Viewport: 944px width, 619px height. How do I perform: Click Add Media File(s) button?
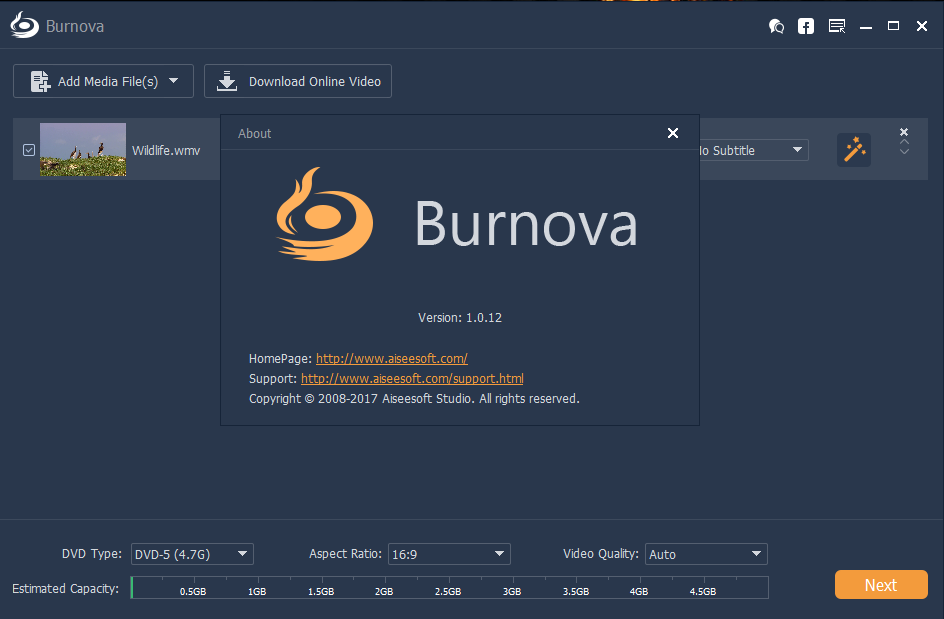(x=103, y=81)
